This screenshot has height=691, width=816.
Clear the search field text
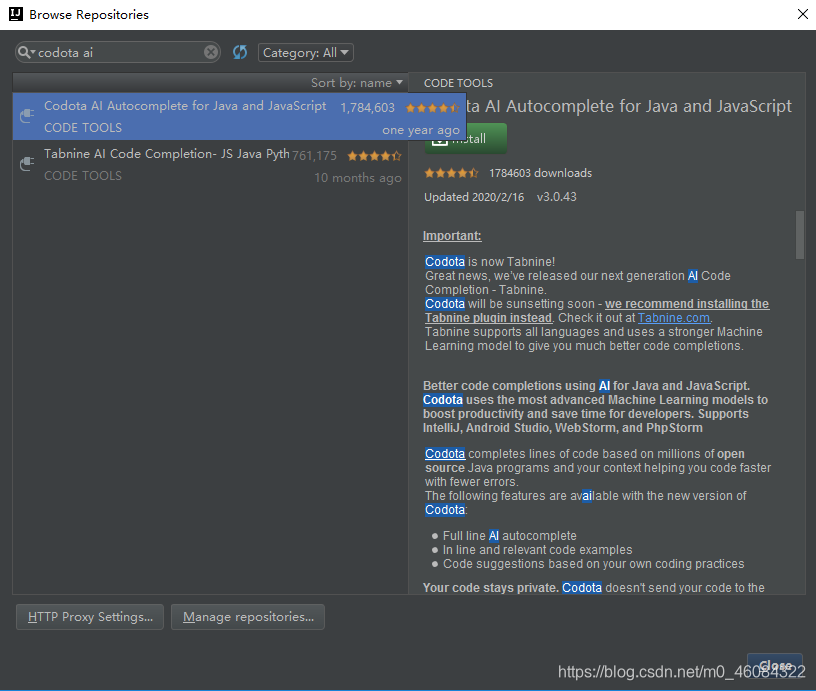coord(211,52)
